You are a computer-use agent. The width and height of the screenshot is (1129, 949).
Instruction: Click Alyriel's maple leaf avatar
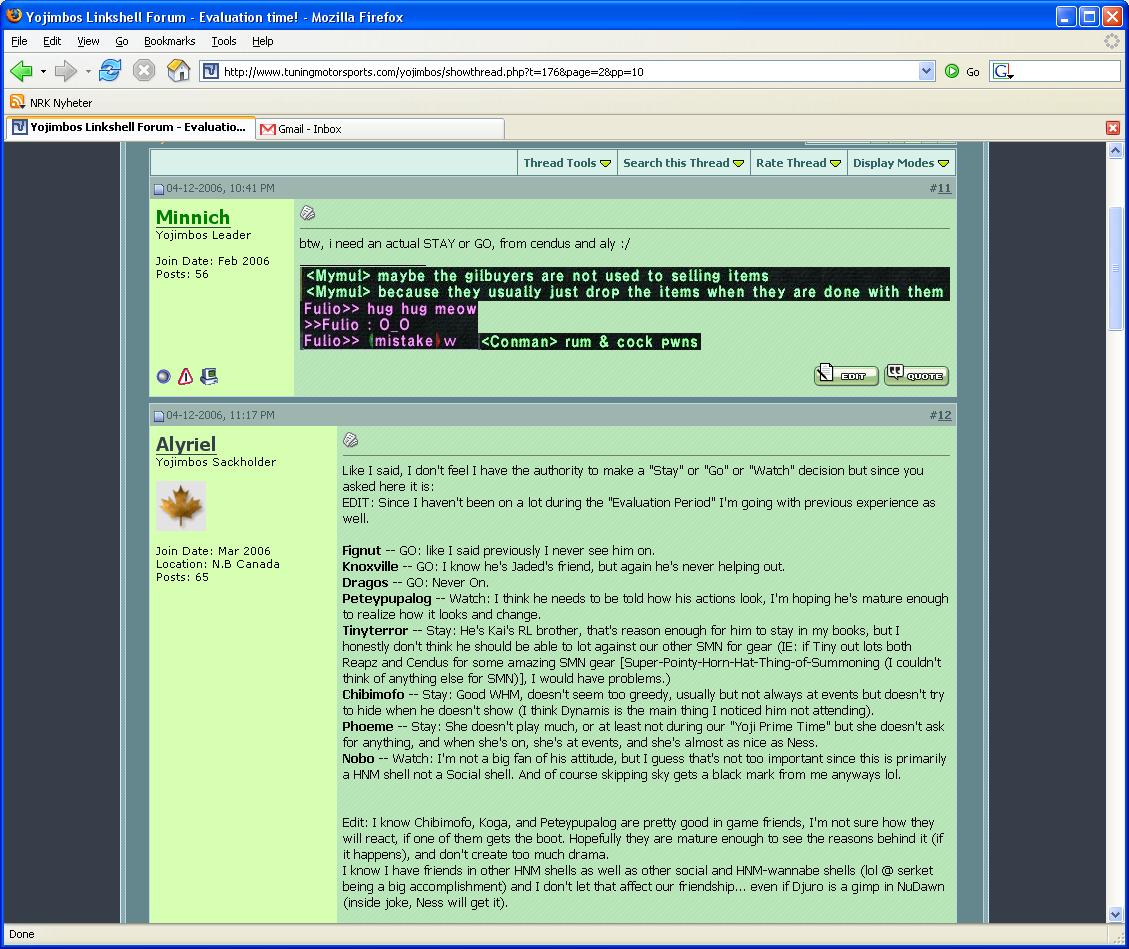click(x=181, y=506)
